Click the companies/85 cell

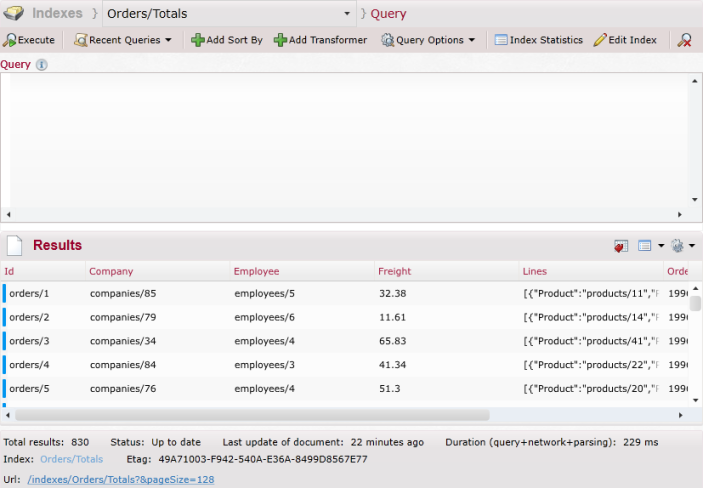click(x=123, y=293)
